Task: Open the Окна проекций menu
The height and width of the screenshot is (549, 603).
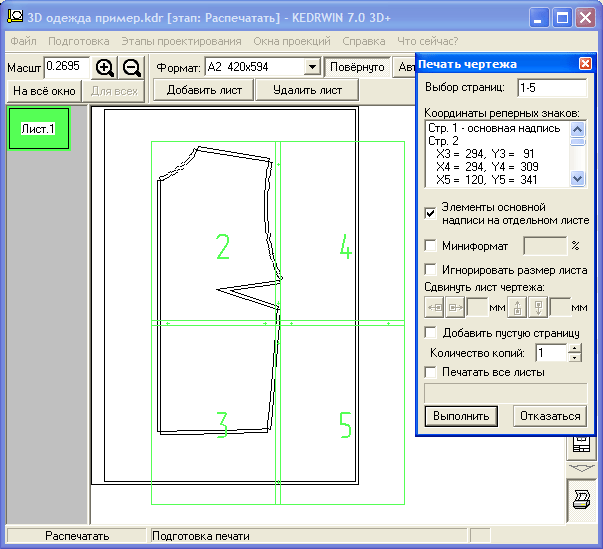Action: [x=292, y=41]
